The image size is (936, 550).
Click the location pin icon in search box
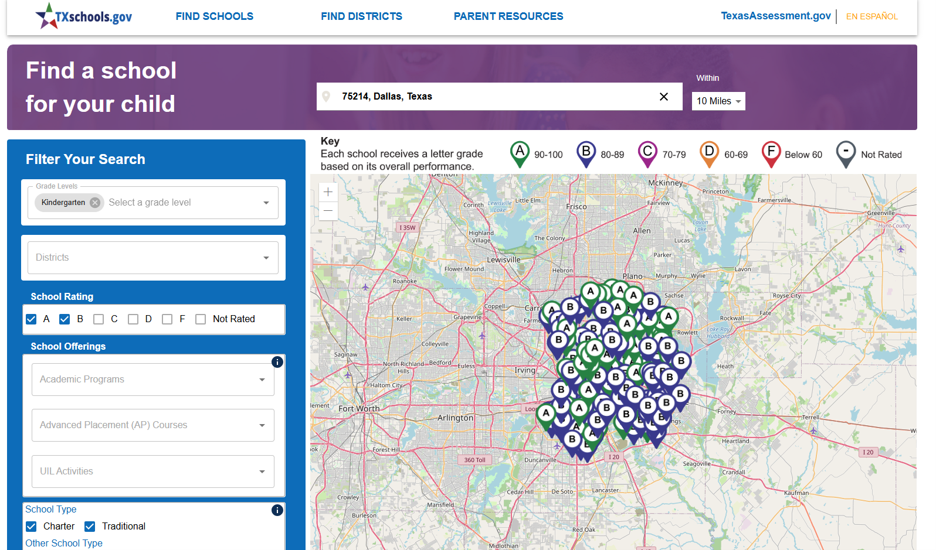pyautogui.click(x=326, y=97)
